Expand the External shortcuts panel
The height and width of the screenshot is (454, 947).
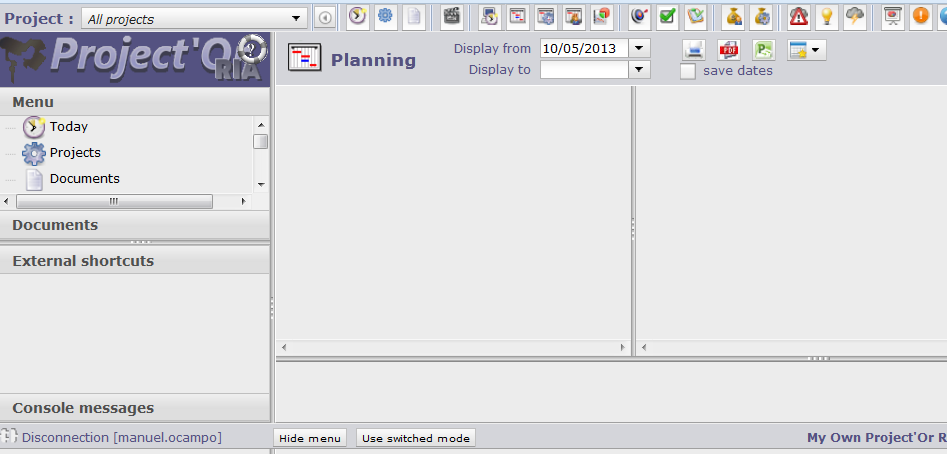[x=83, y=261]
